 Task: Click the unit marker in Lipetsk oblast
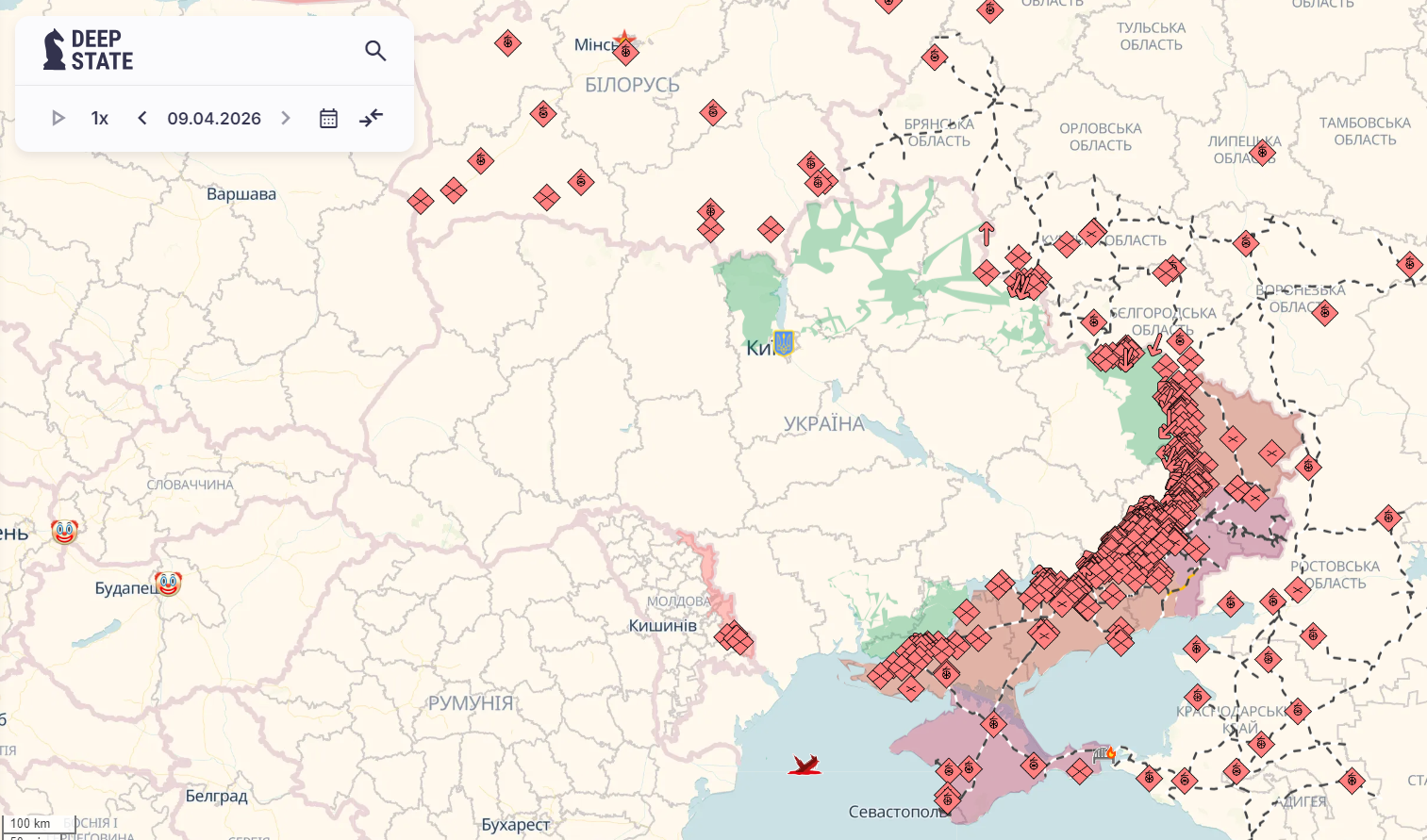[1263, 152]
